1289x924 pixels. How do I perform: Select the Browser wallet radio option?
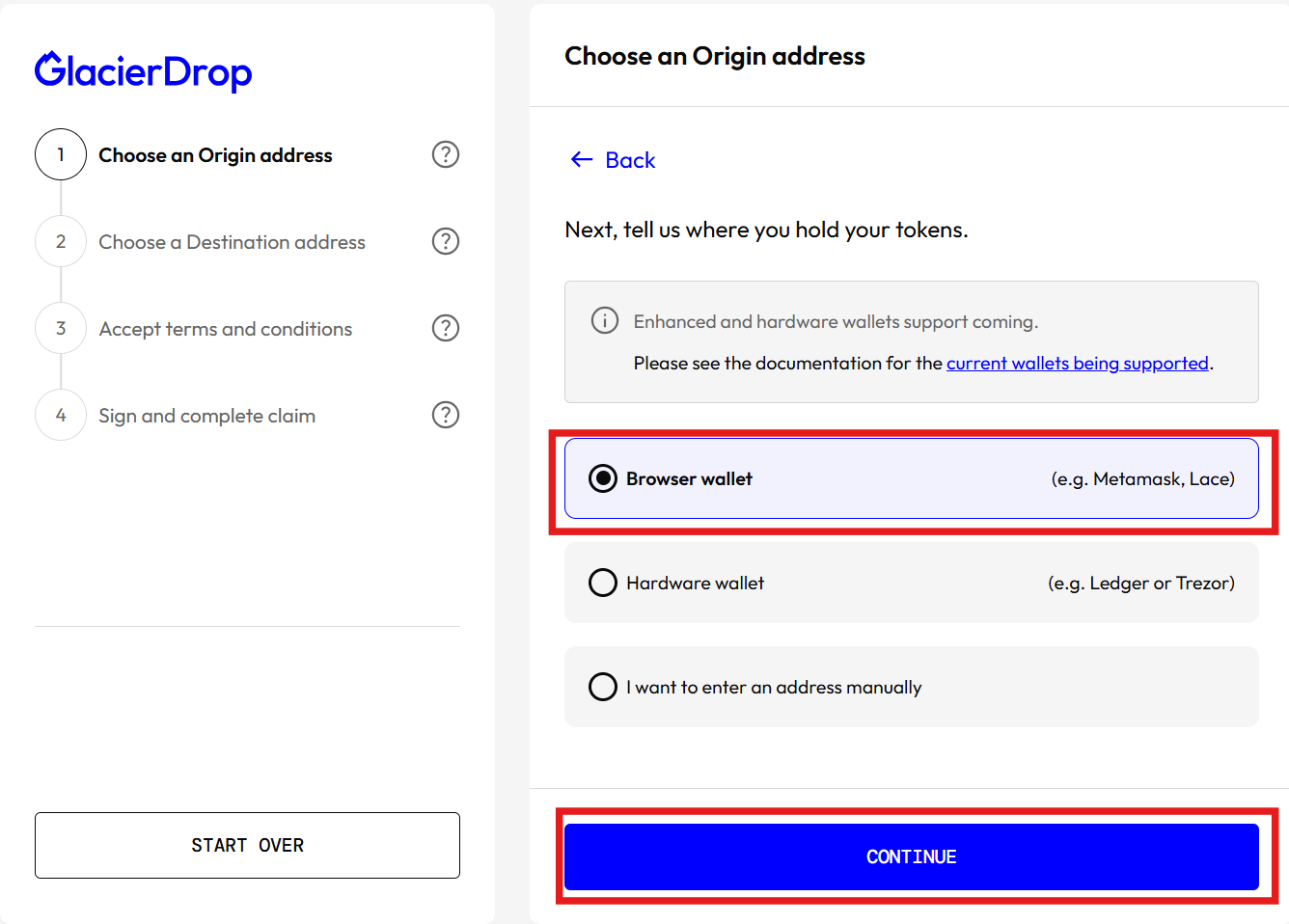pos(603,479)
